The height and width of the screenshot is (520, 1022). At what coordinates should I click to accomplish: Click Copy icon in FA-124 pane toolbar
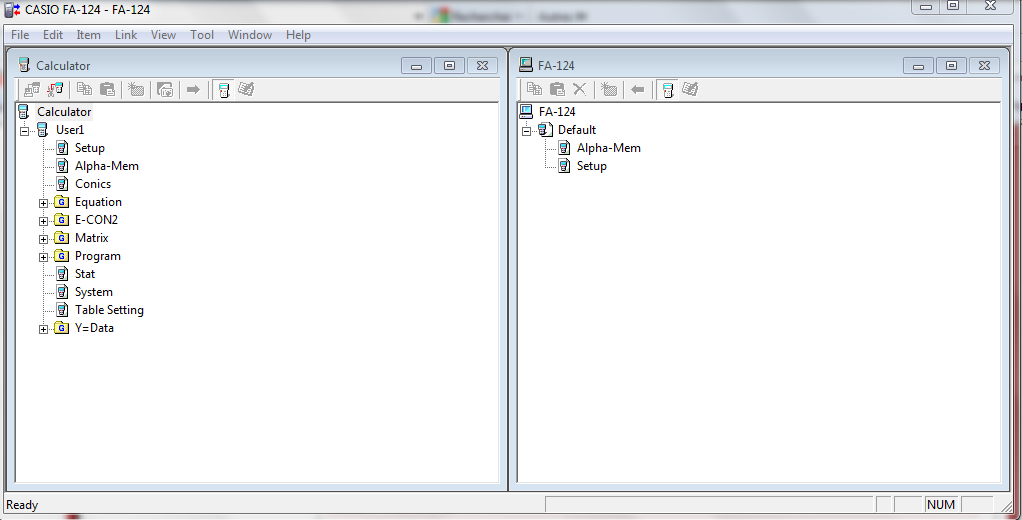click(x=534, y=89)
